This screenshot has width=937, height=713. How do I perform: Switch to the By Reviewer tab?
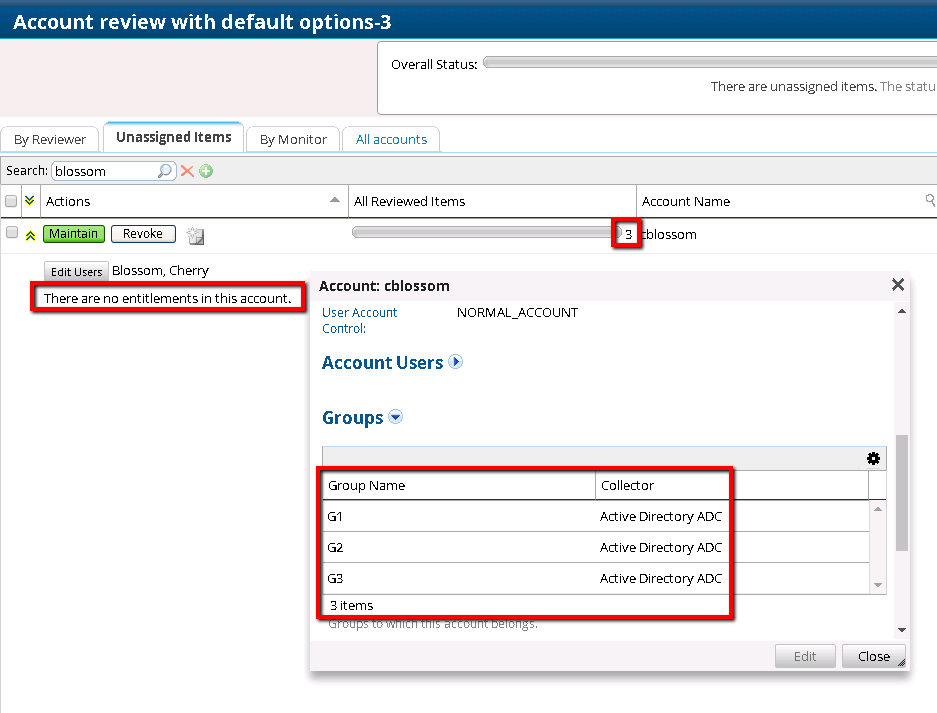(x=50, y=139)
